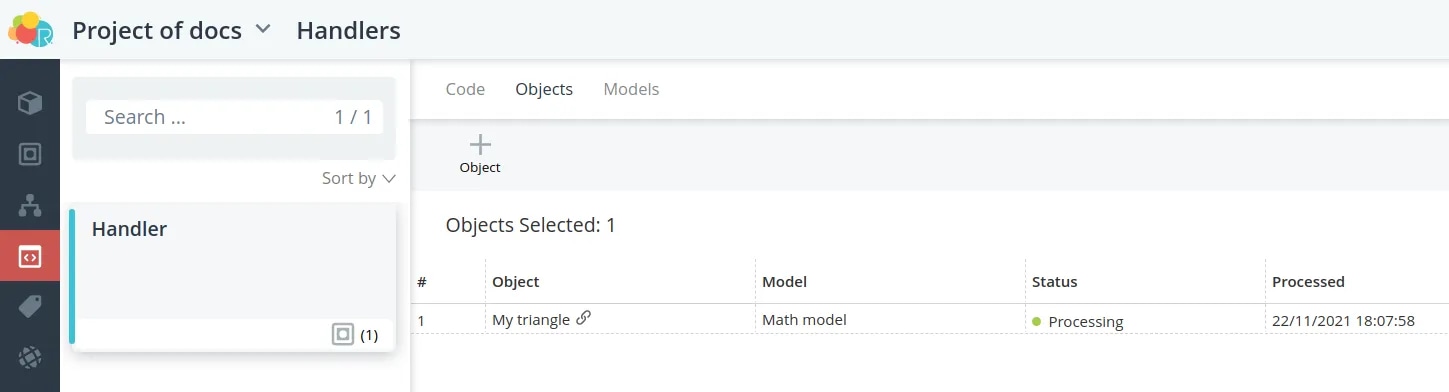
Task: Select the Handler card in list
Action: [233, 280]
